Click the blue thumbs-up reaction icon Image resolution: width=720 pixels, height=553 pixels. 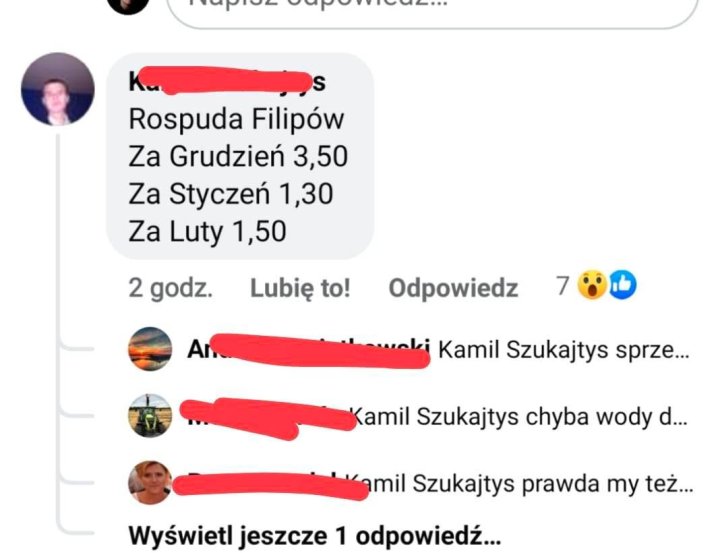coord(623,285)
